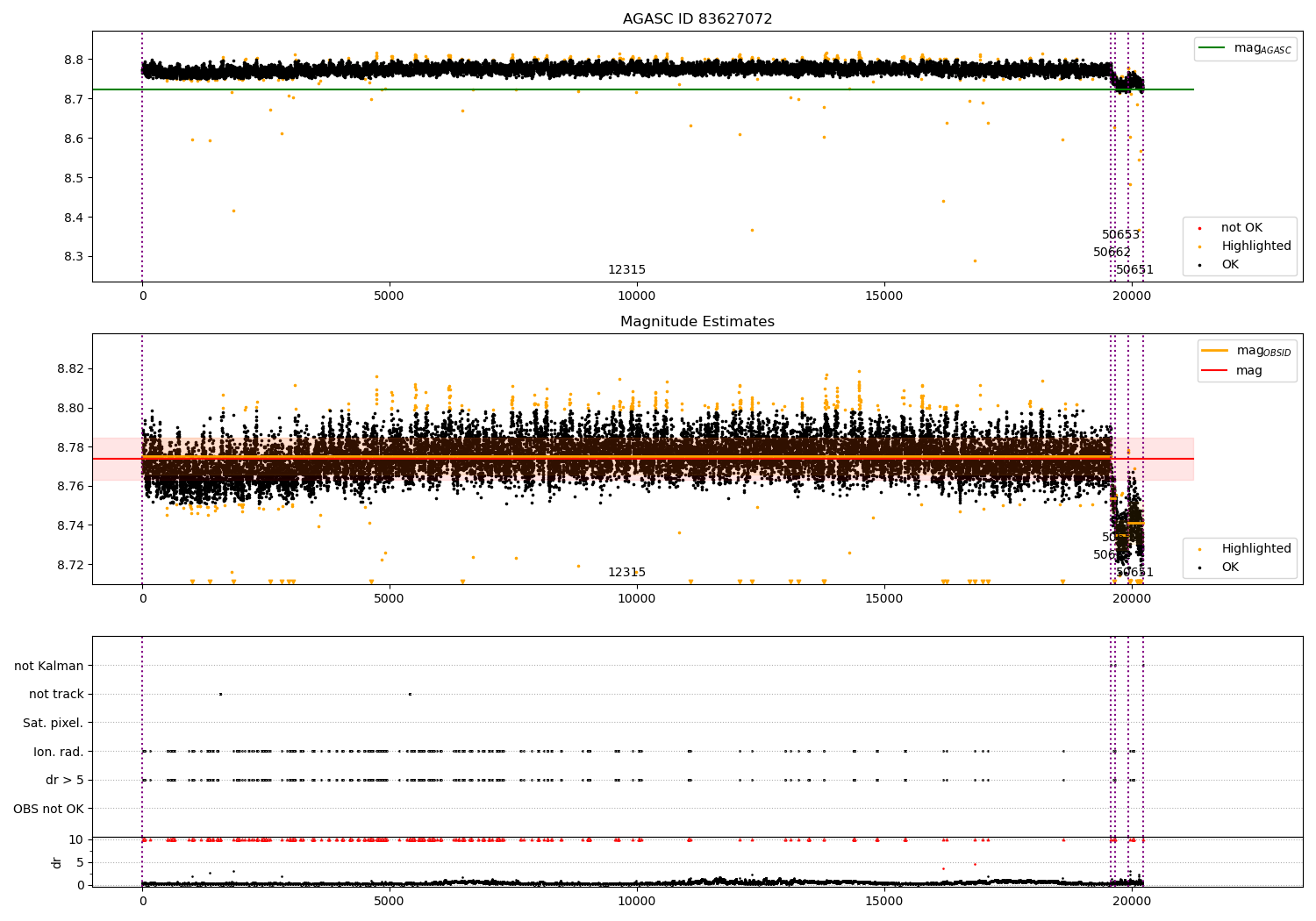Click the '12315' obsid label in Magnitude Estimates plot
Screen dimensions: 1316x921
click(627, 573)
